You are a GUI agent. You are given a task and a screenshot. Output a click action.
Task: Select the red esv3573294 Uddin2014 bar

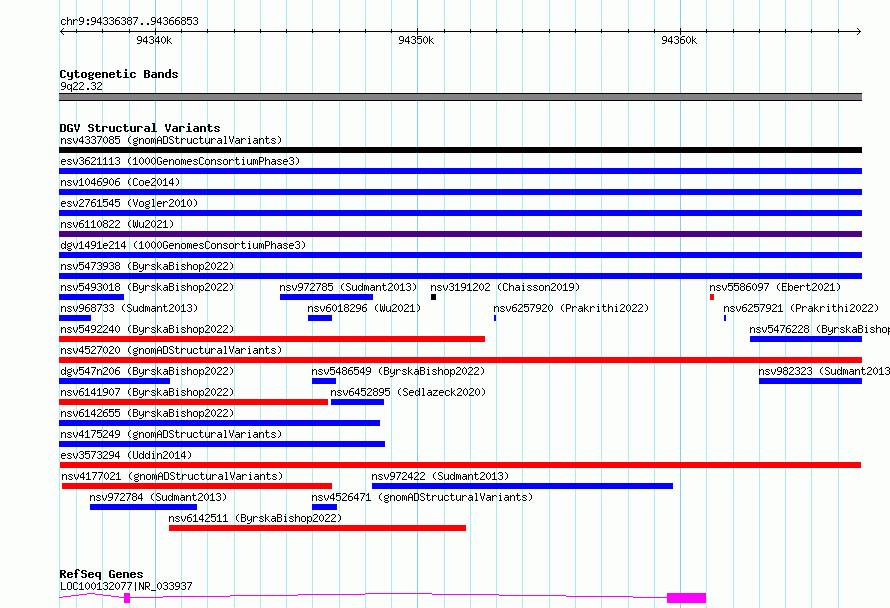point(460,465)
